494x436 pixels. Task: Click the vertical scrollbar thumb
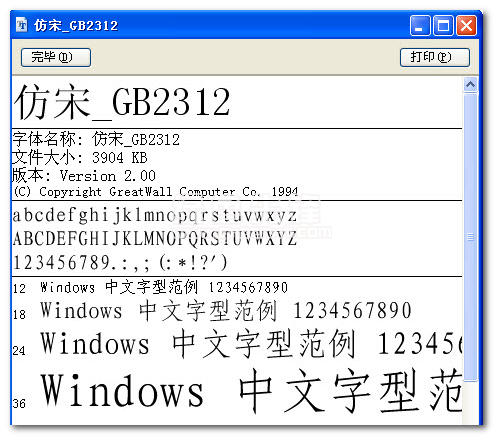tap(470, 237)
